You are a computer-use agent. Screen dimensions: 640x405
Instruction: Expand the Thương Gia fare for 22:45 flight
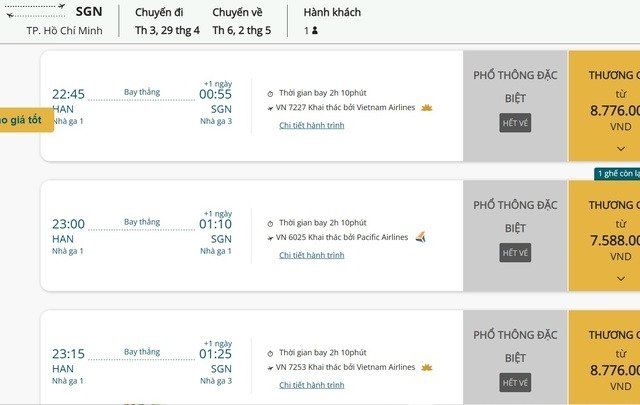pyautogui.click(x=620, y=148)
